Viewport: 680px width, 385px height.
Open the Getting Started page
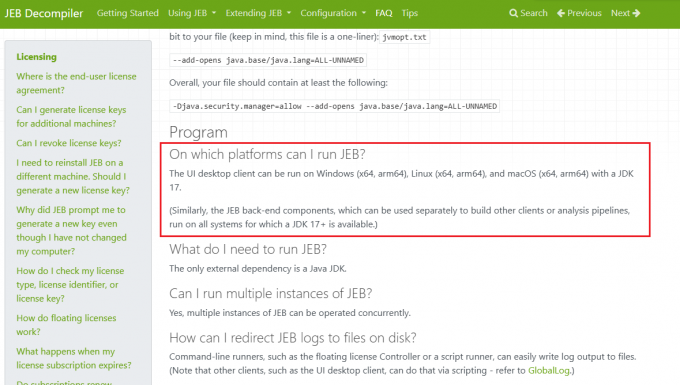tap(128, 13)
